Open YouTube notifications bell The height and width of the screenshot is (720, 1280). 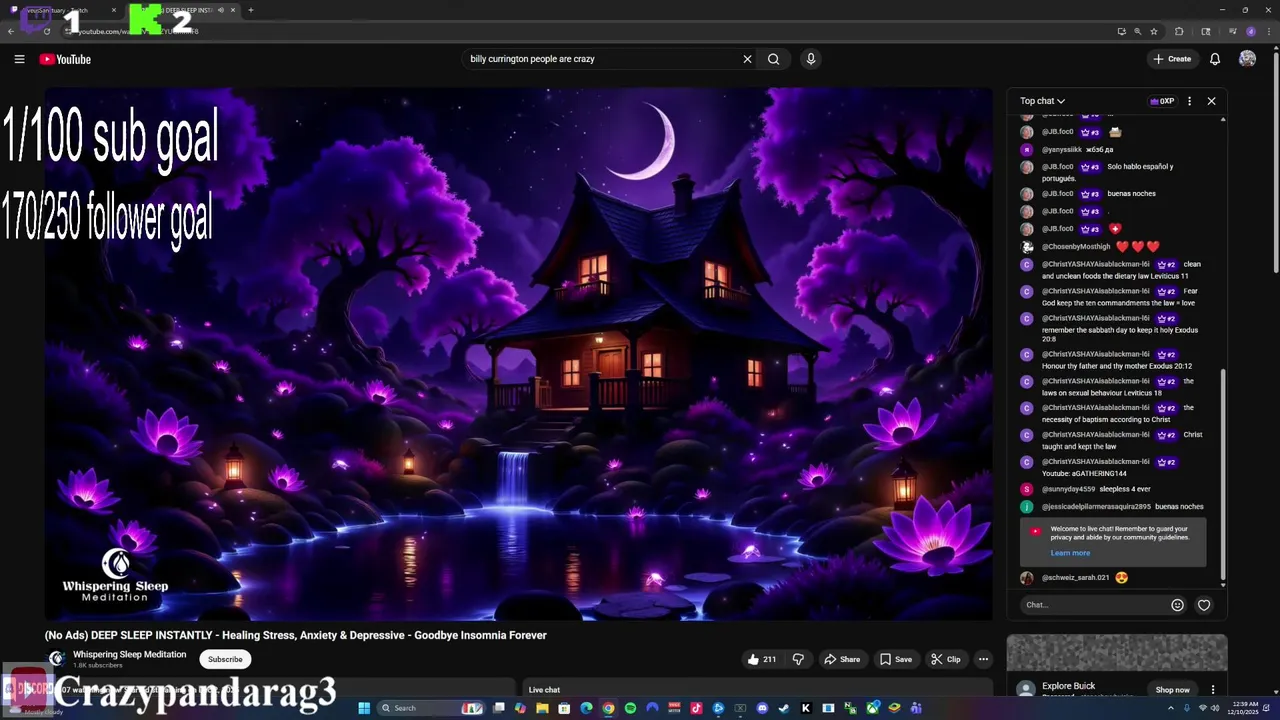1215,59
